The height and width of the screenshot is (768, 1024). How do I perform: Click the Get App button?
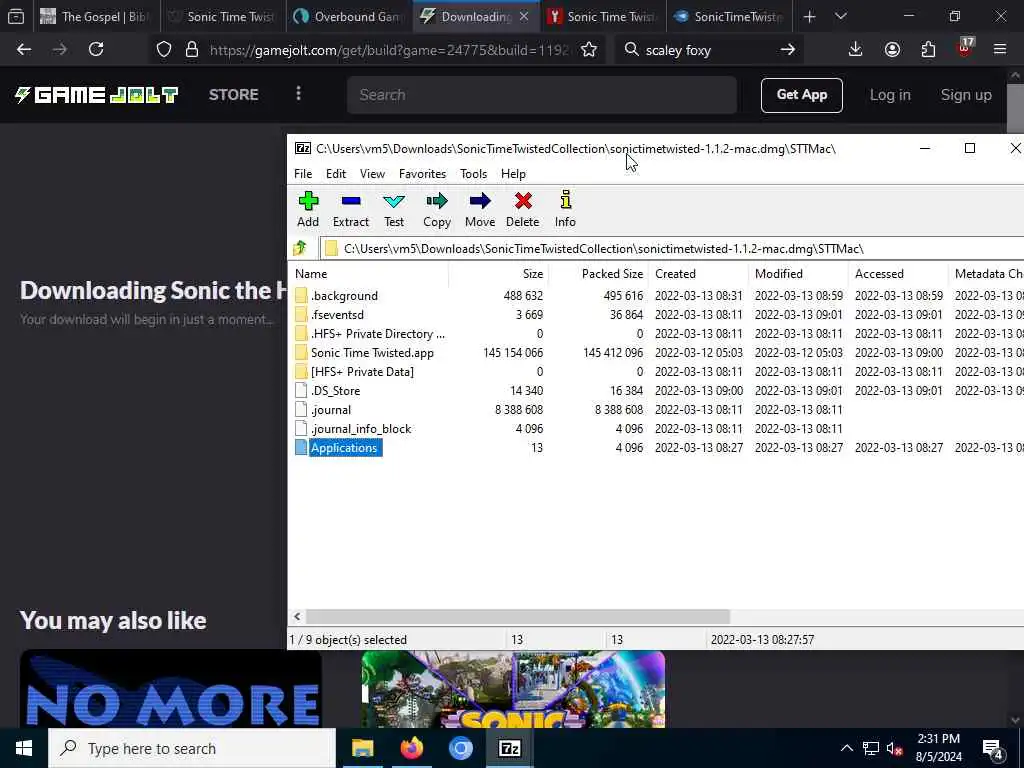[801, 95]
